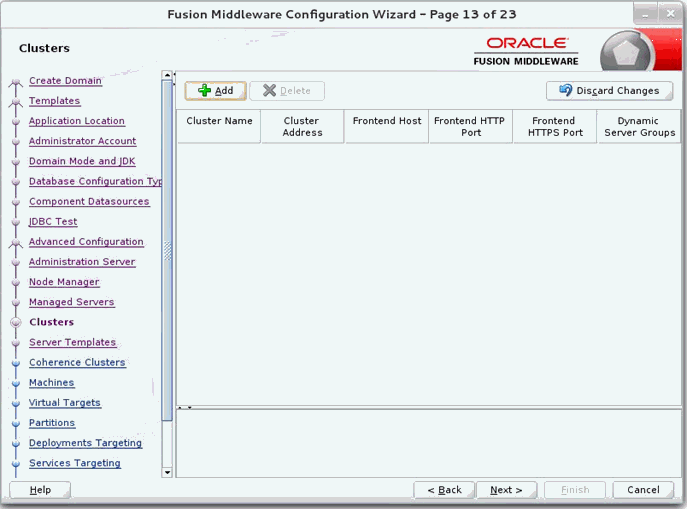Click the Frontend HTTP Port column header

pyautogui.click(x=471, y=127)
